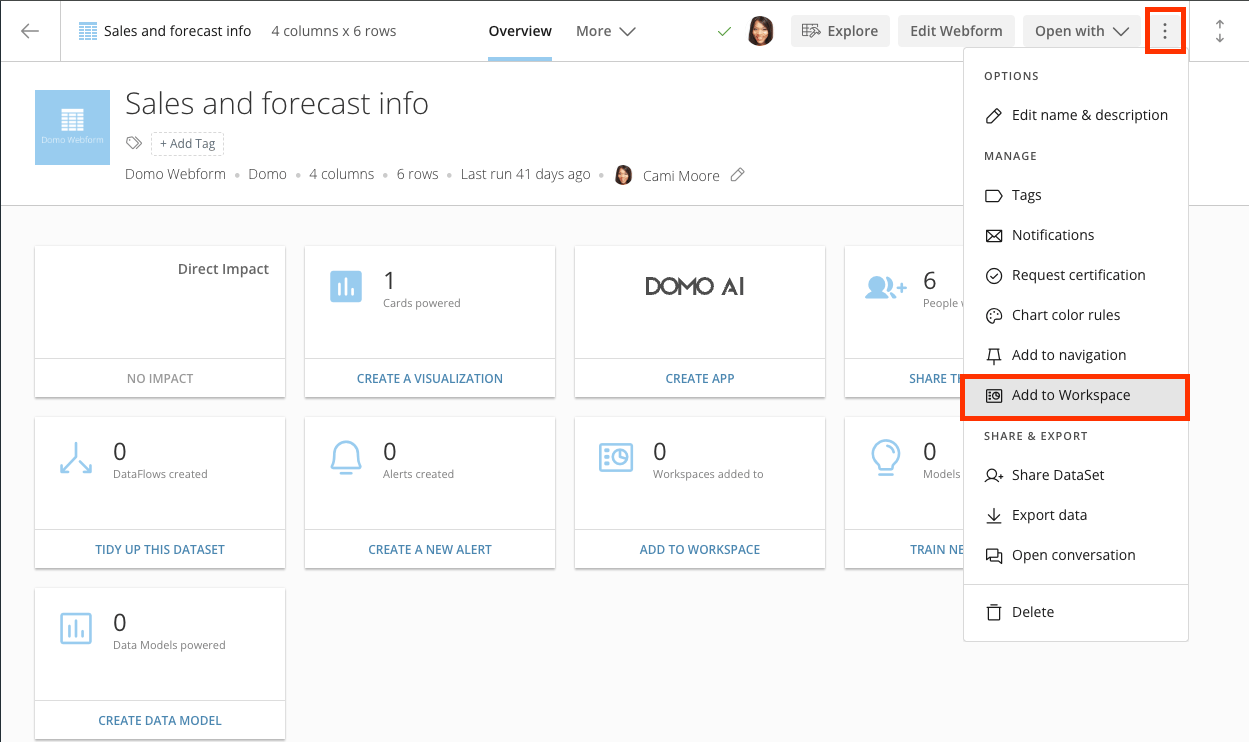Click the Cards powered label
The width and height of the screenshot is (1249, 742).
click(422, 303)
